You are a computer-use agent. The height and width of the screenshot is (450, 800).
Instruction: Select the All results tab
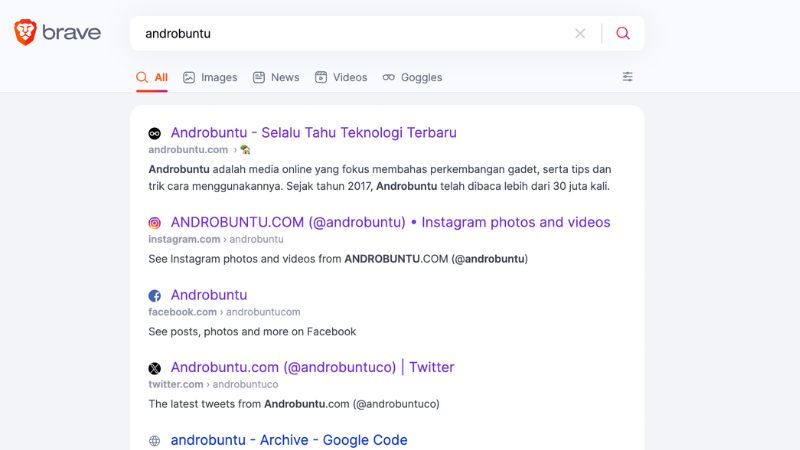click(x=152, y=77)
